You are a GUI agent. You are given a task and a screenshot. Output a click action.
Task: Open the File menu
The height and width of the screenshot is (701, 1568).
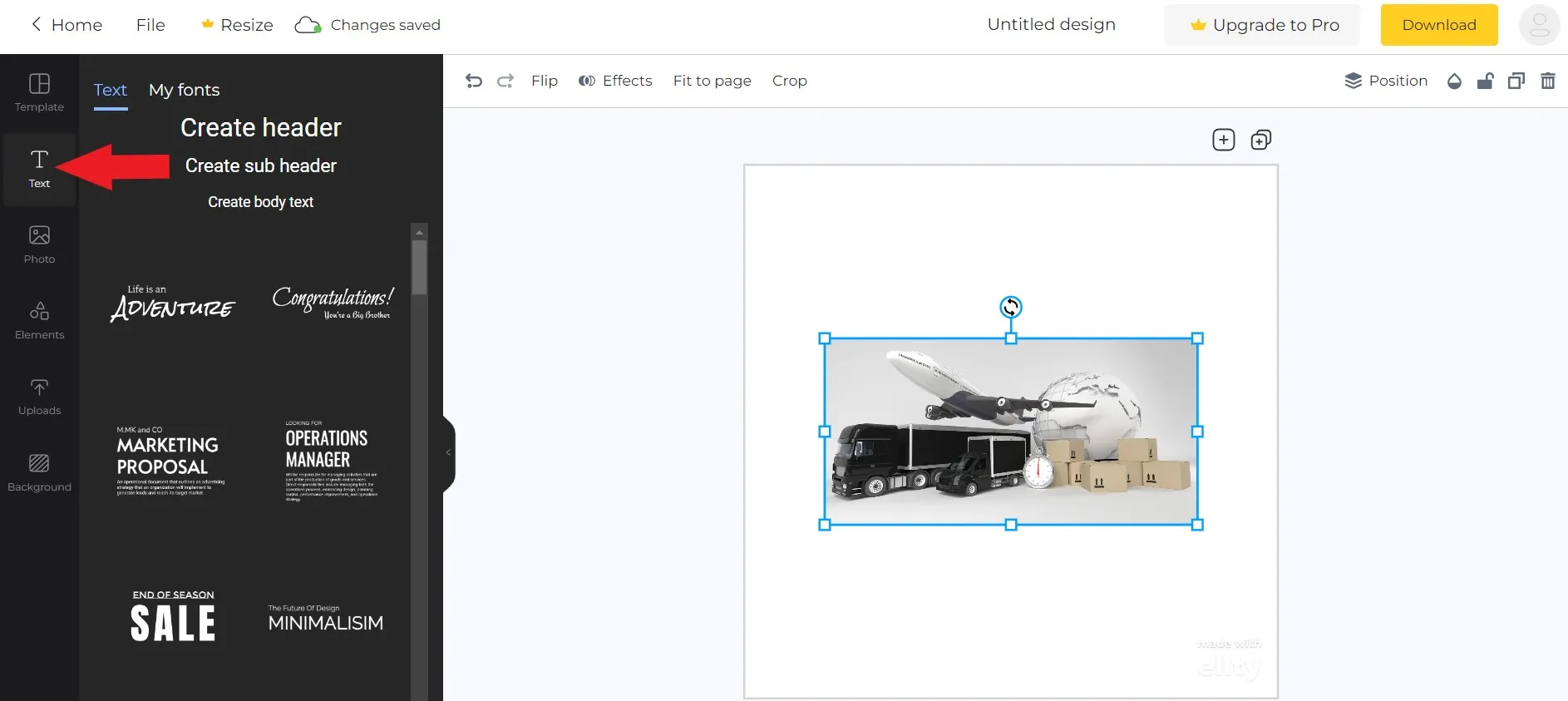click(150, 25)
